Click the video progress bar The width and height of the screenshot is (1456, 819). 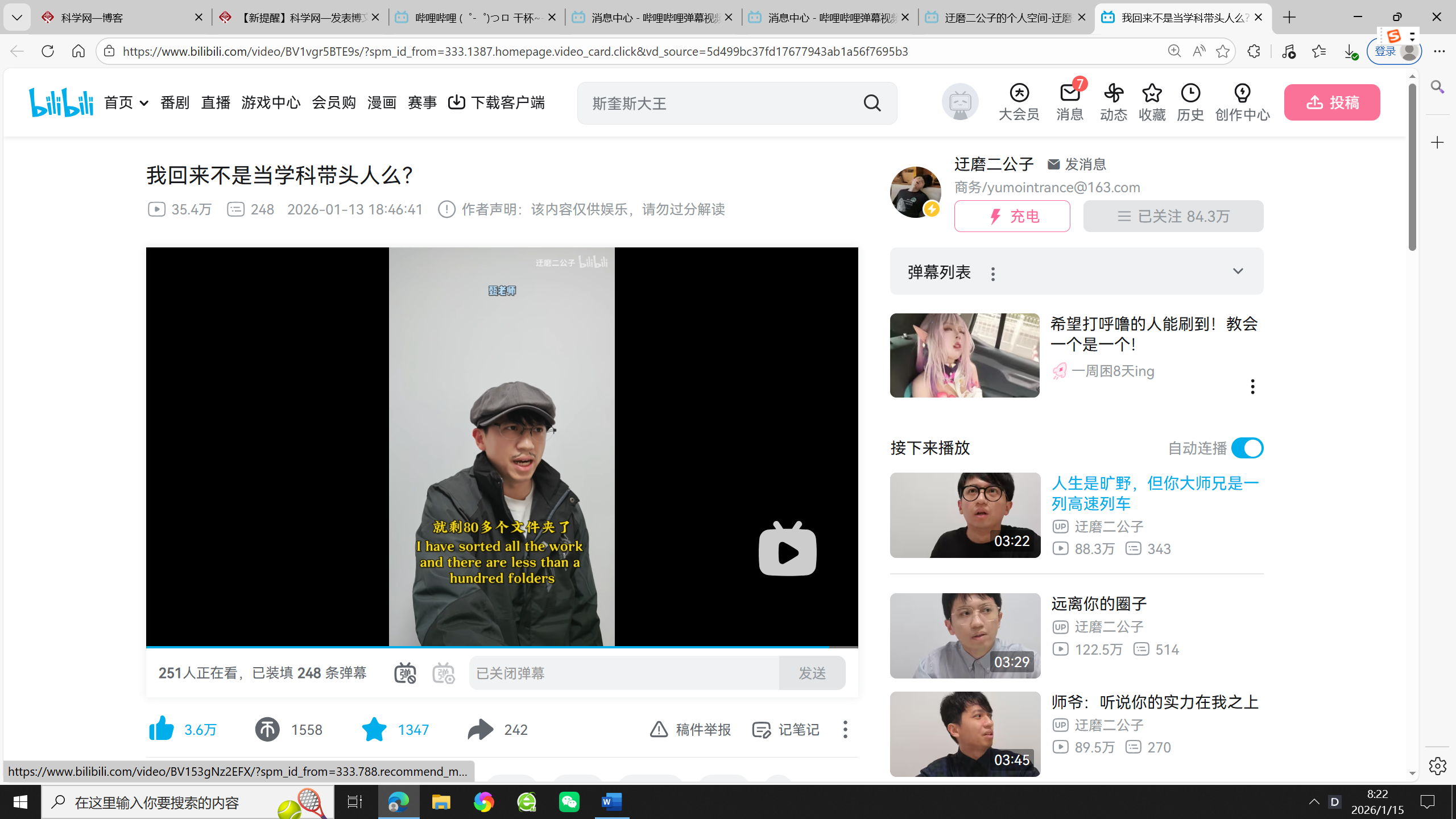(500, 647)
